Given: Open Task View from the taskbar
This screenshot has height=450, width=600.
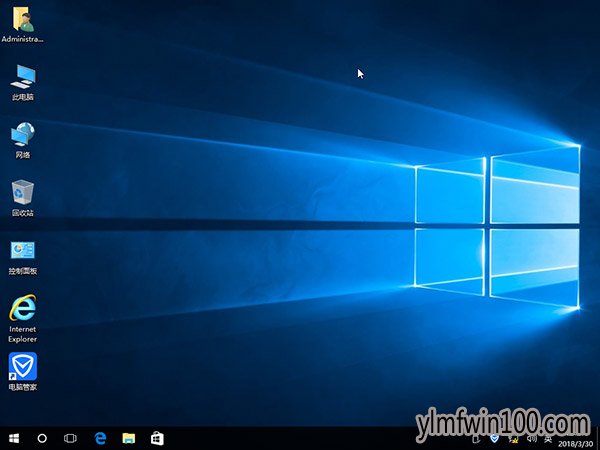Looking at the screenshot, I should [70, 438].
